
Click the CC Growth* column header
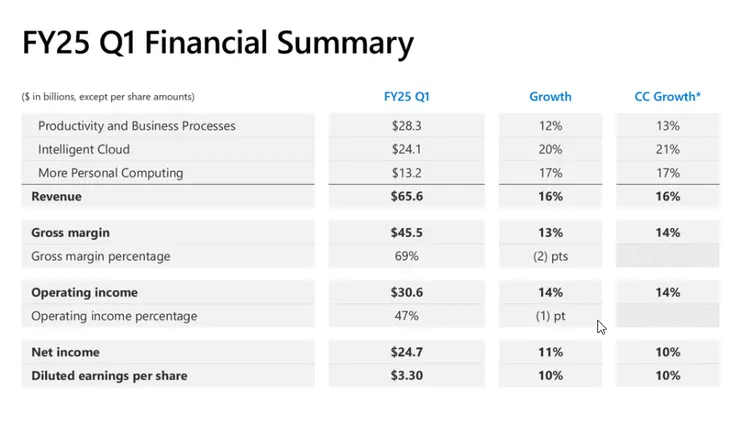click(667, 97)
